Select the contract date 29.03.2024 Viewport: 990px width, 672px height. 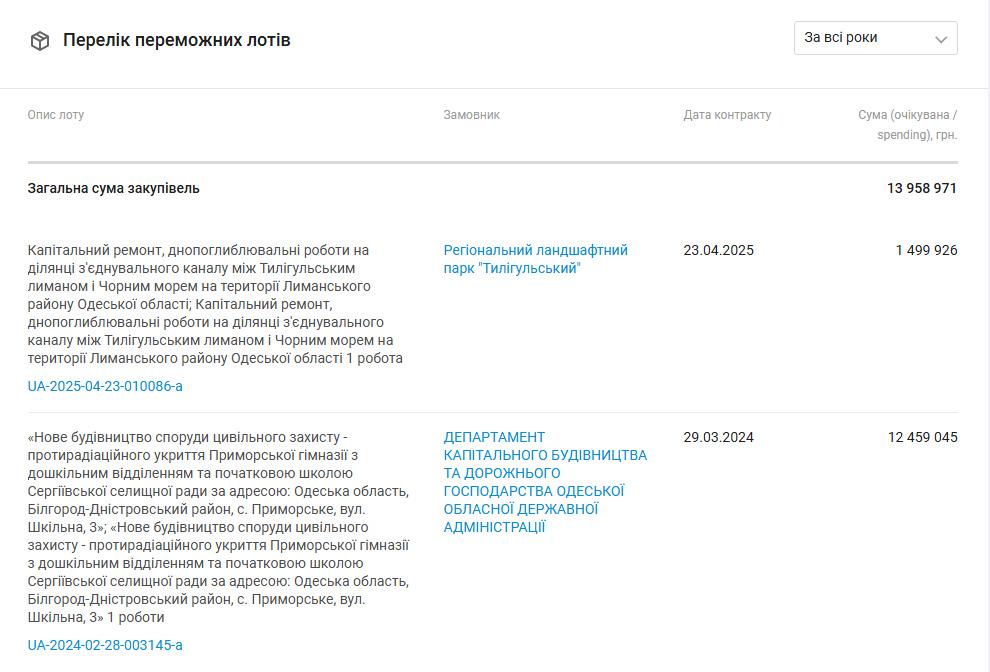pyautogui.click(x=719, y=437)
